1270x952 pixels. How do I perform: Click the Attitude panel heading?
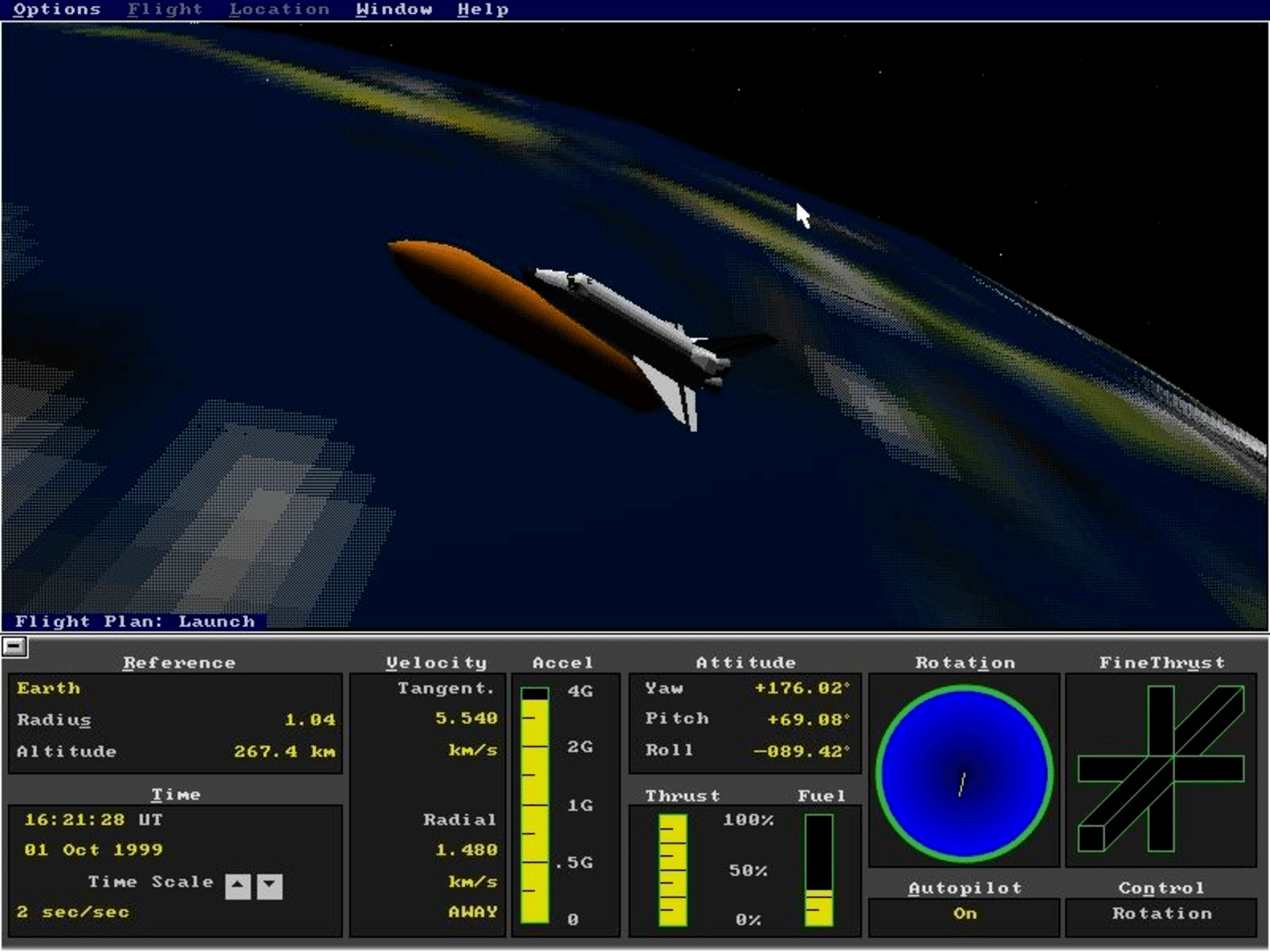click(745, 663)
